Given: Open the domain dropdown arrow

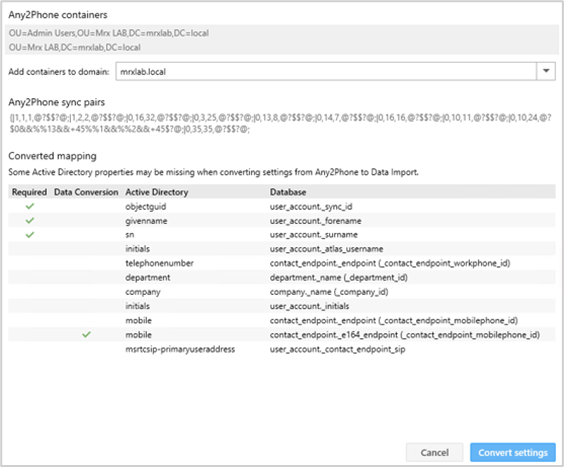Looking at the screenshot, I should pyautogui.click(x=546, y=71).
